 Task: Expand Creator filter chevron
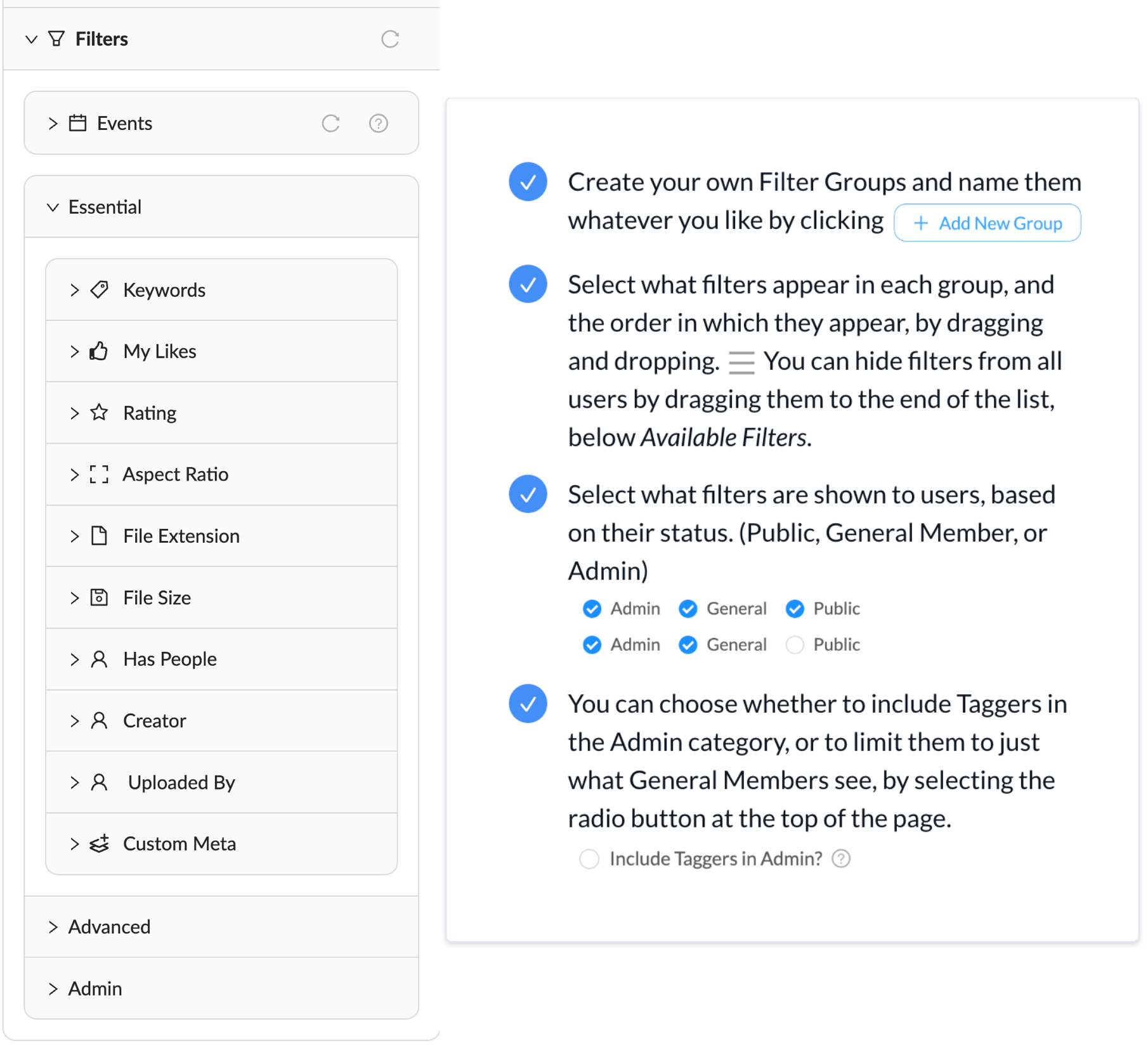tap(75, 721)
